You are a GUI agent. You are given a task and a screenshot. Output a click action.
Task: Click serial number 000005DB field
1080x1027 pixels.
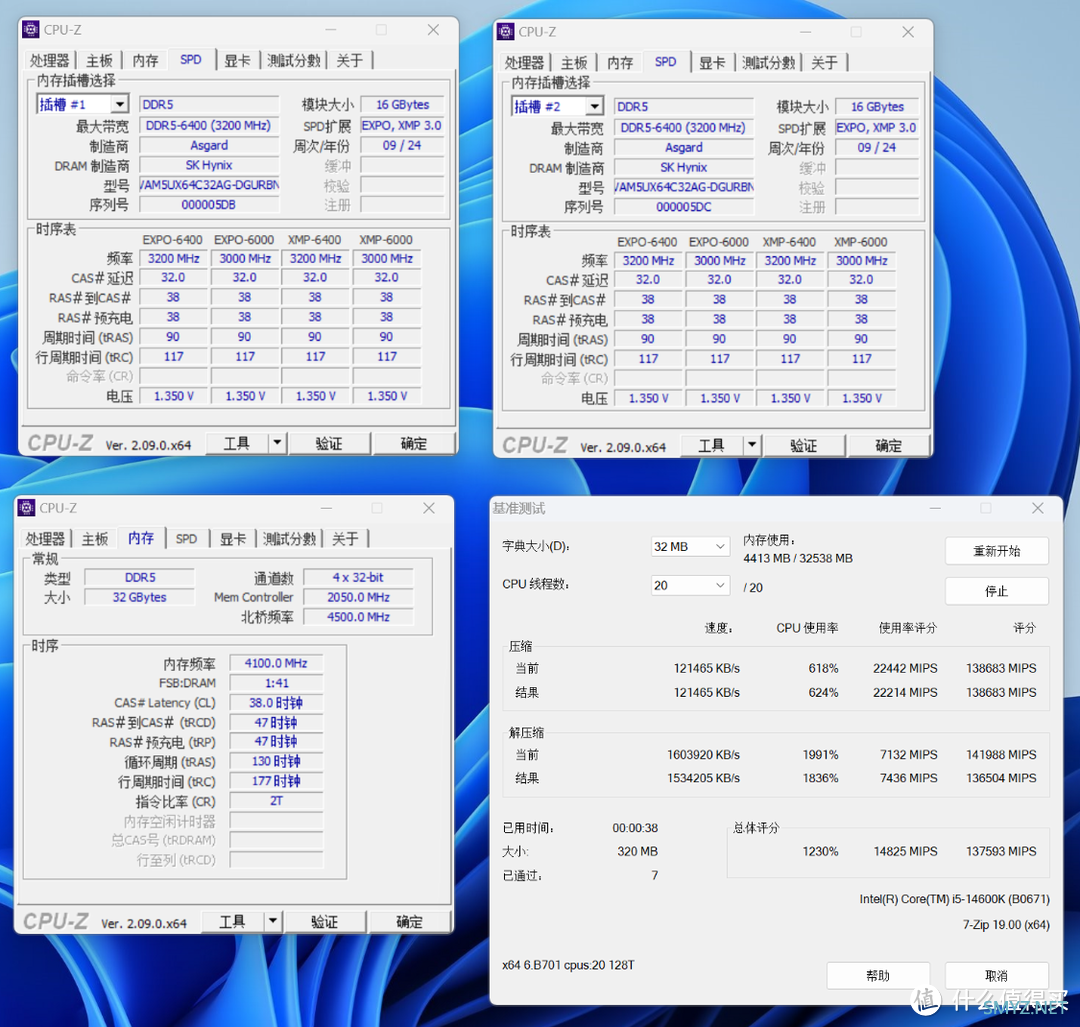pos(209,205)
